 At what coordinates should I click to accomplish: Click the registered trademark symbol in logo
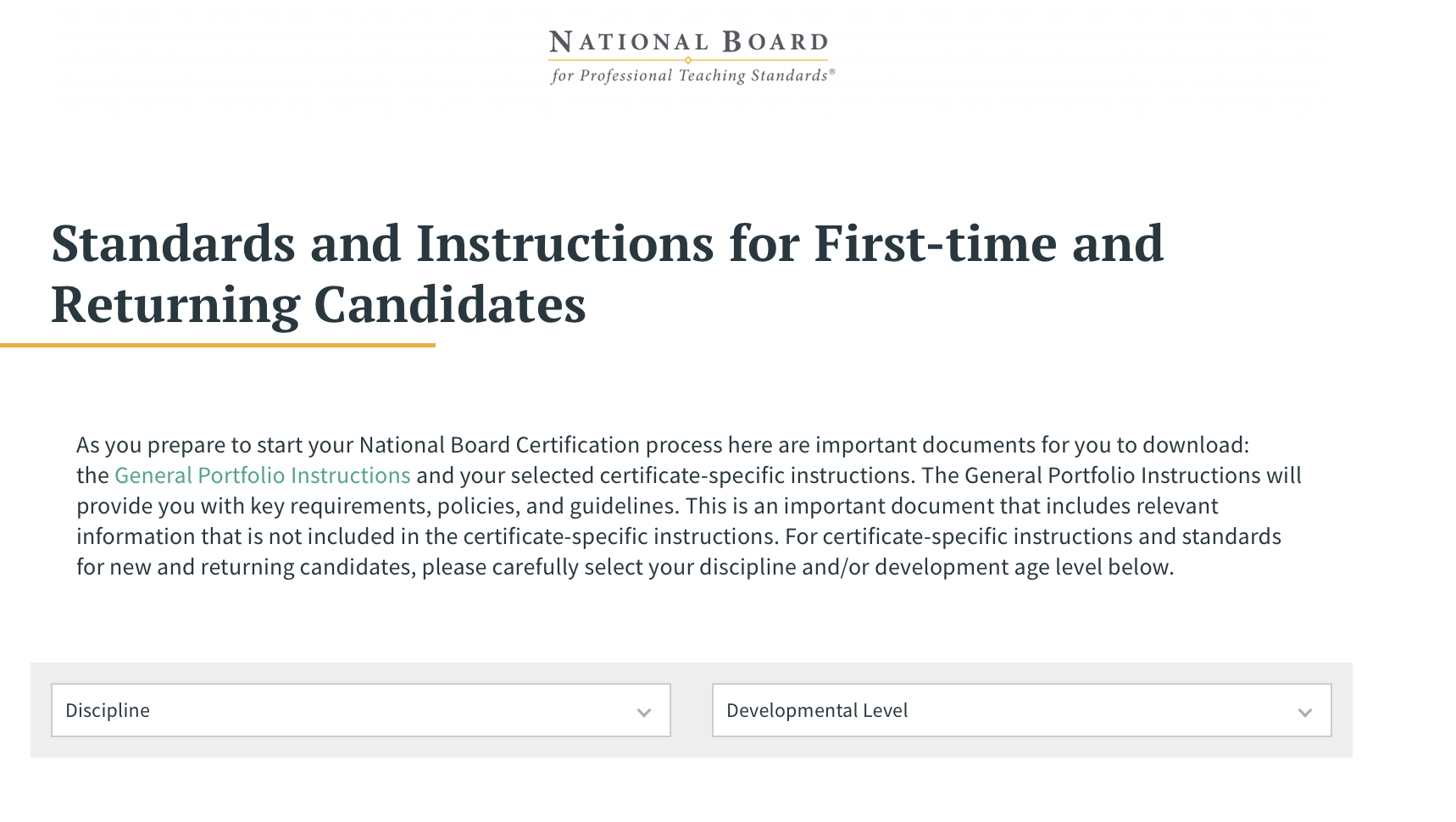point(832,72)
